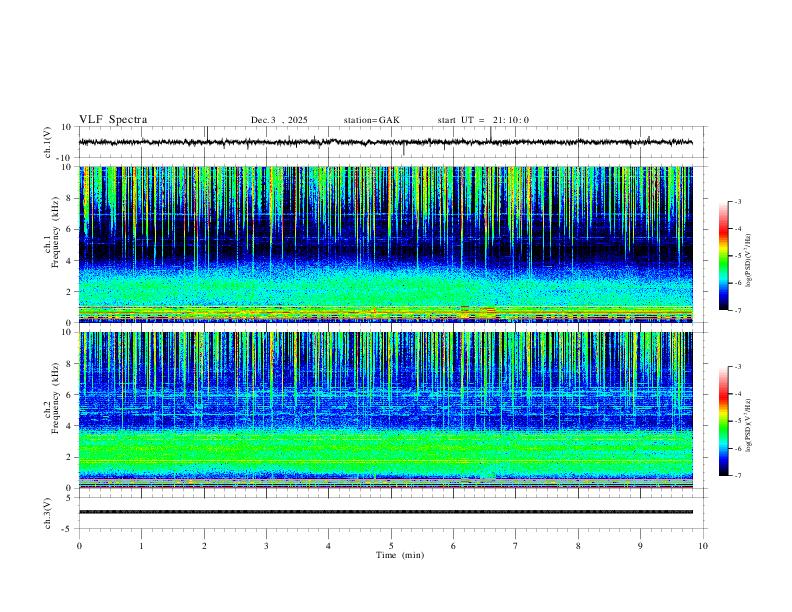Click the "VLF Spectra" title text
The image size is (792, 612).
click(x=113, y=120)
